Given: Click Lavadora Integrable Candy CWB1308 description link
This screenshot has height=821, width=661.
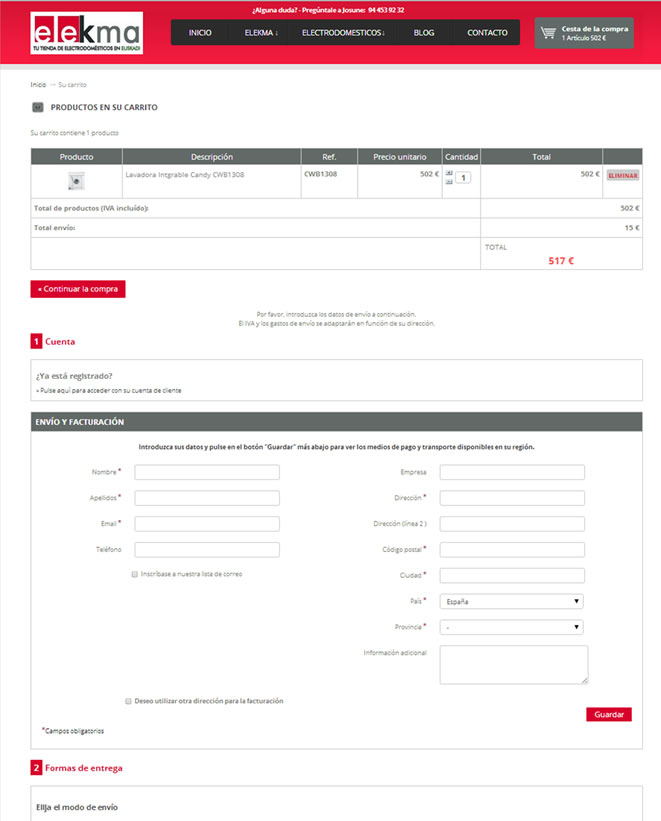Looking at the screenshot, I should pyautogui.click(x=185, y=174).
